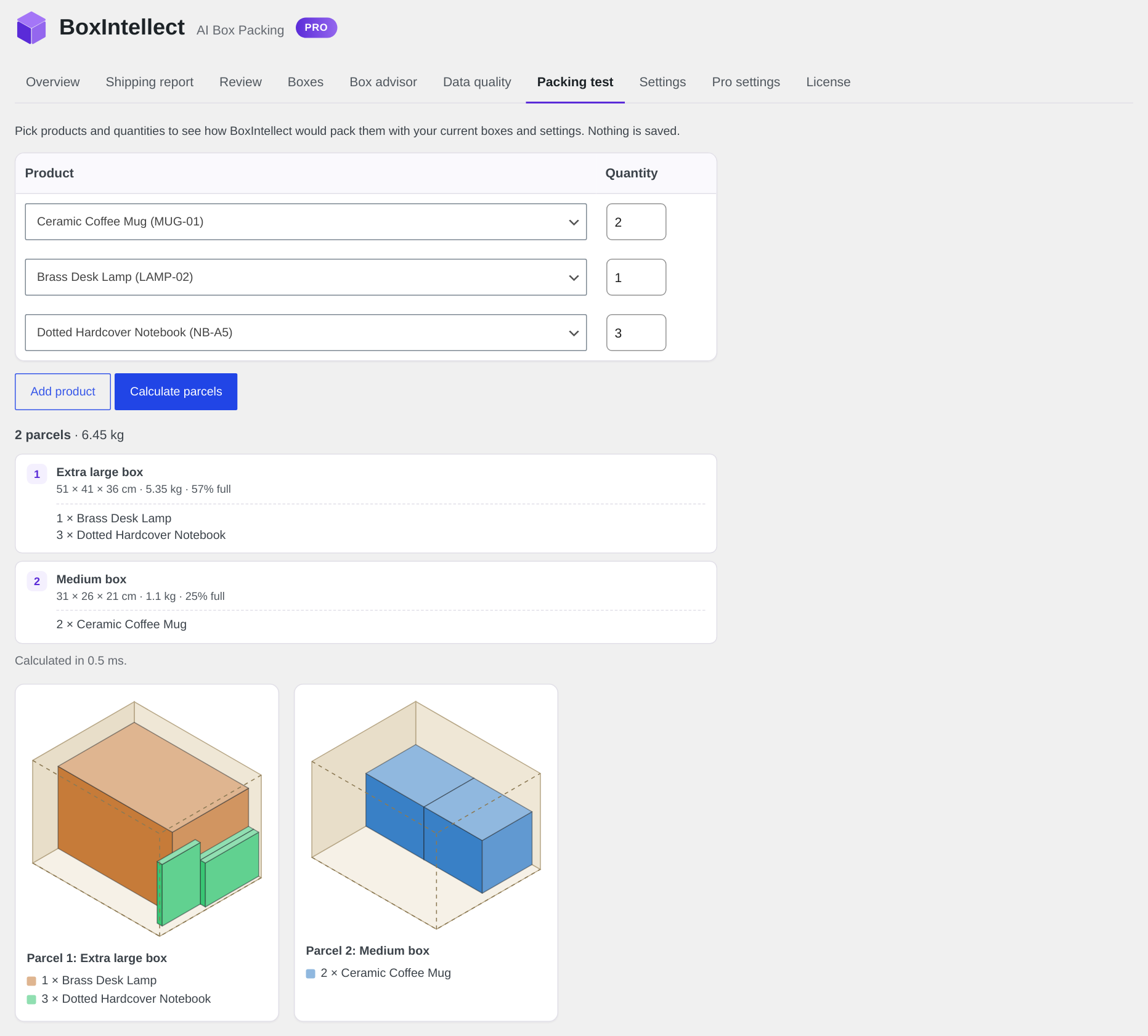
Task: Open the Ceramic Coffee Mug product dropdown
Action: tap(306, 222)
